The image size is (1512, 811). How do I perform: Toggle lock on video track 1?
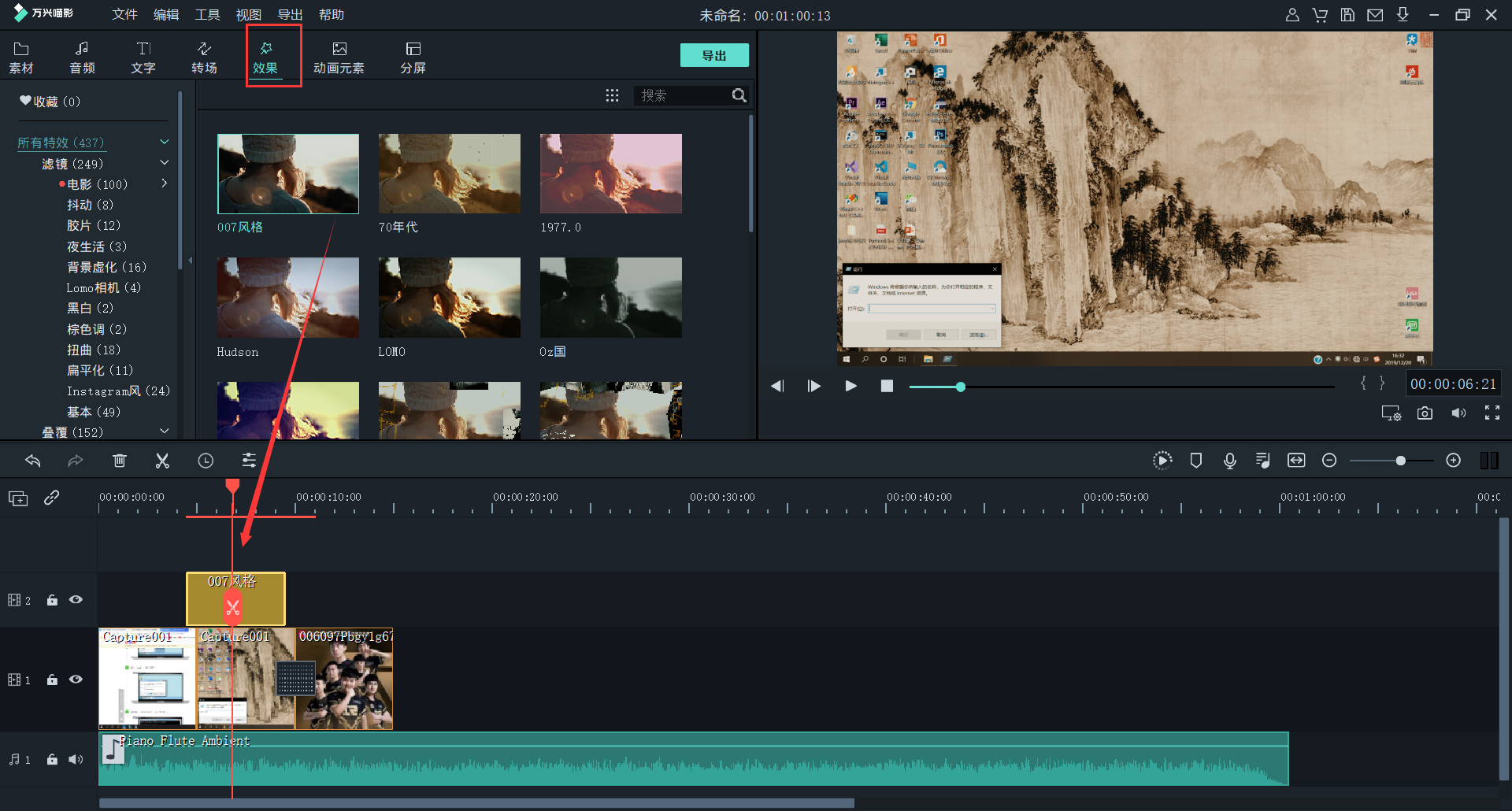52,680
